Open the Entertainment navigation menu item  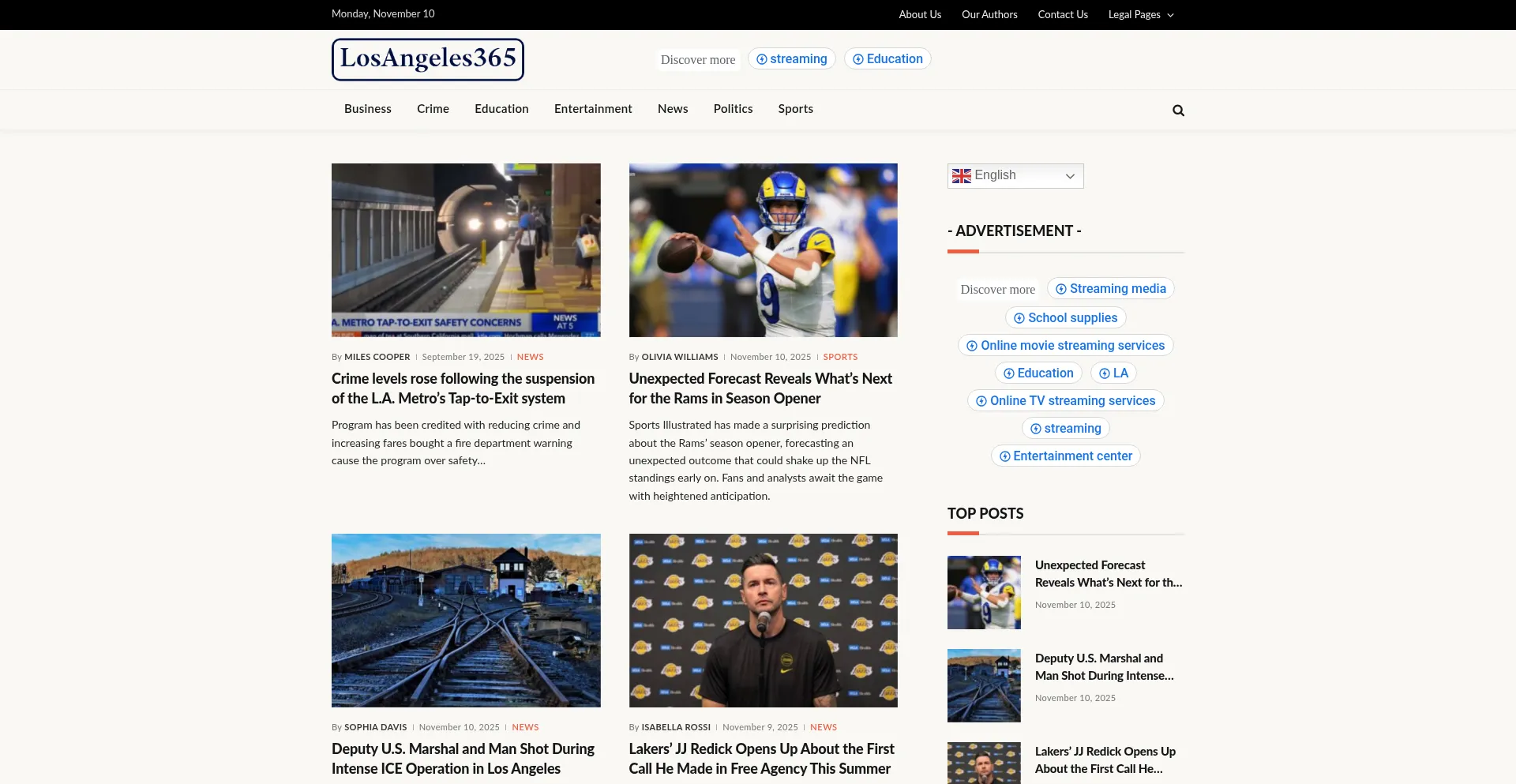click(x=592, y=109)
